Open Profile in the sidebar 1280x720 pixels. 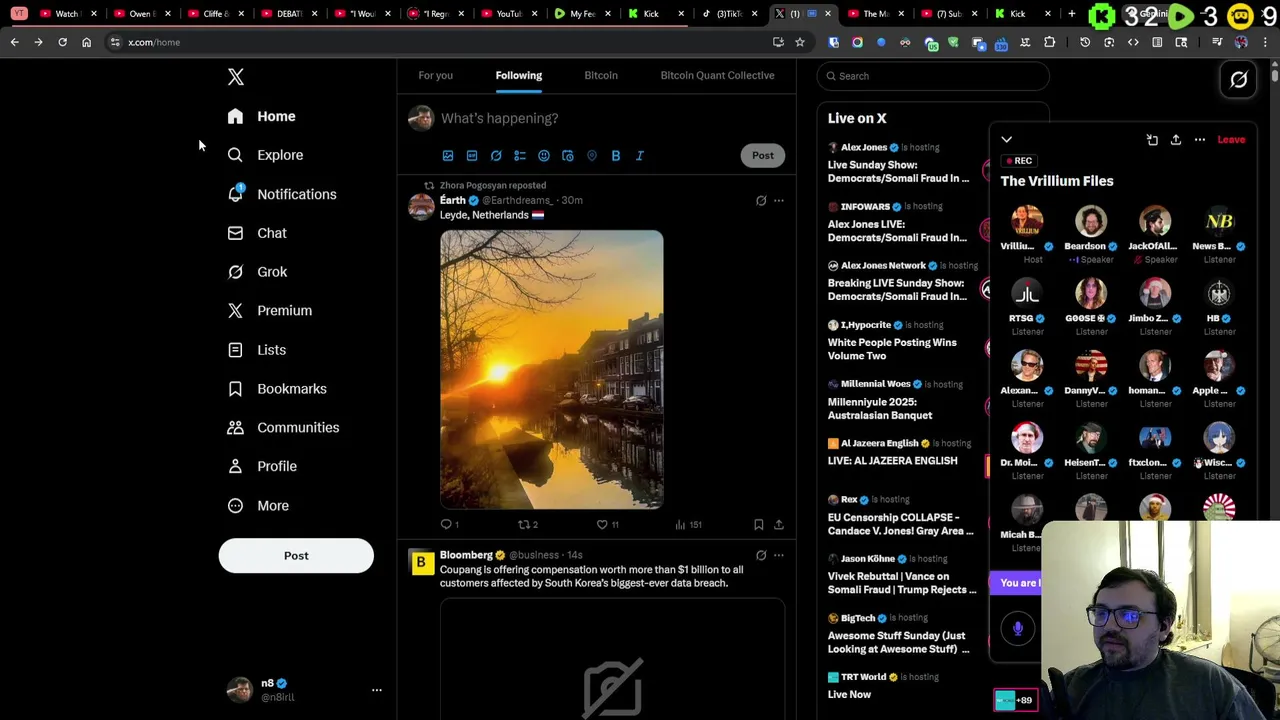click(x=262, y=466)
